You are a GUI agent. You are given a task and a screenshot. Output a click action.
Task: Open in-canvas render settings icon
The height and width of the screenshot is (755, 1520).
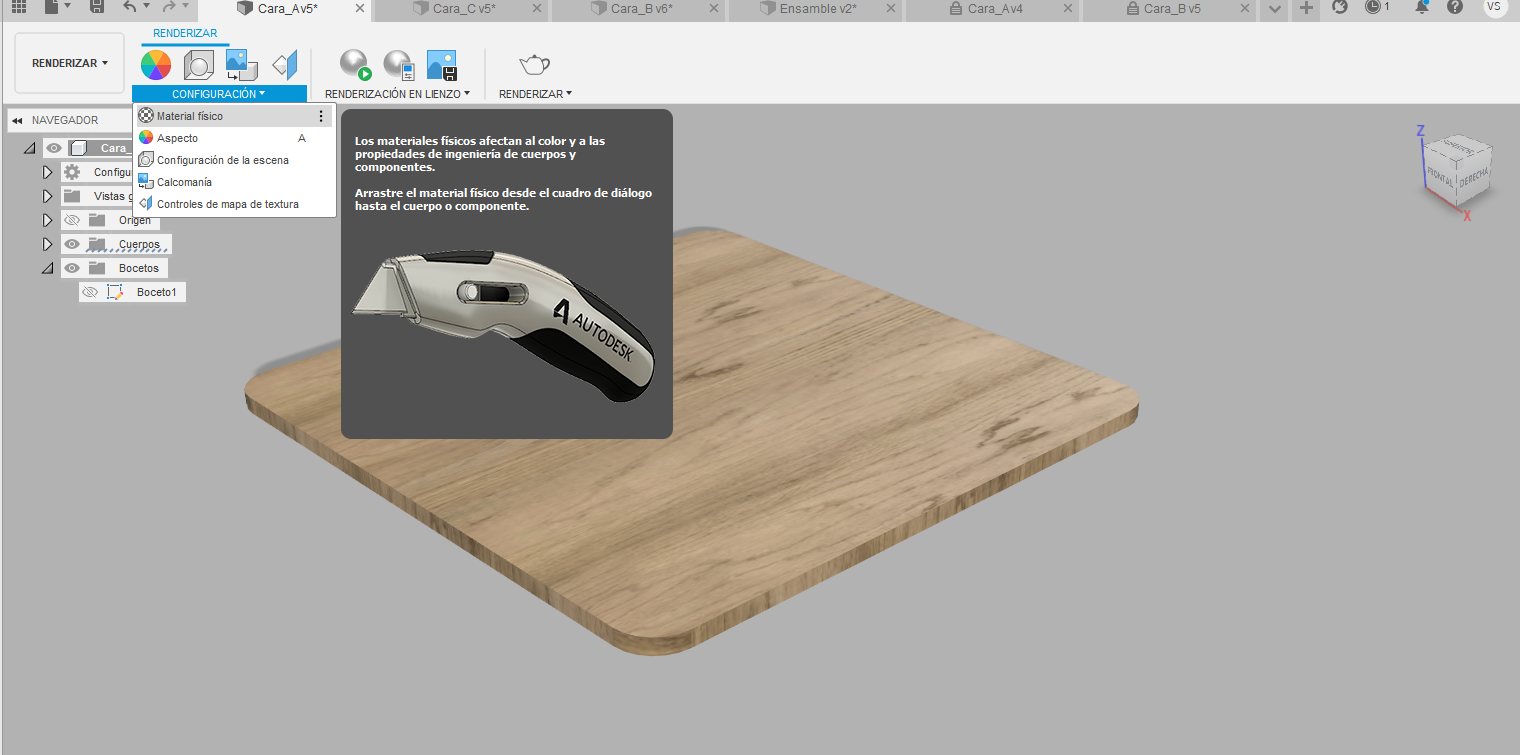[x=399, y=65]
